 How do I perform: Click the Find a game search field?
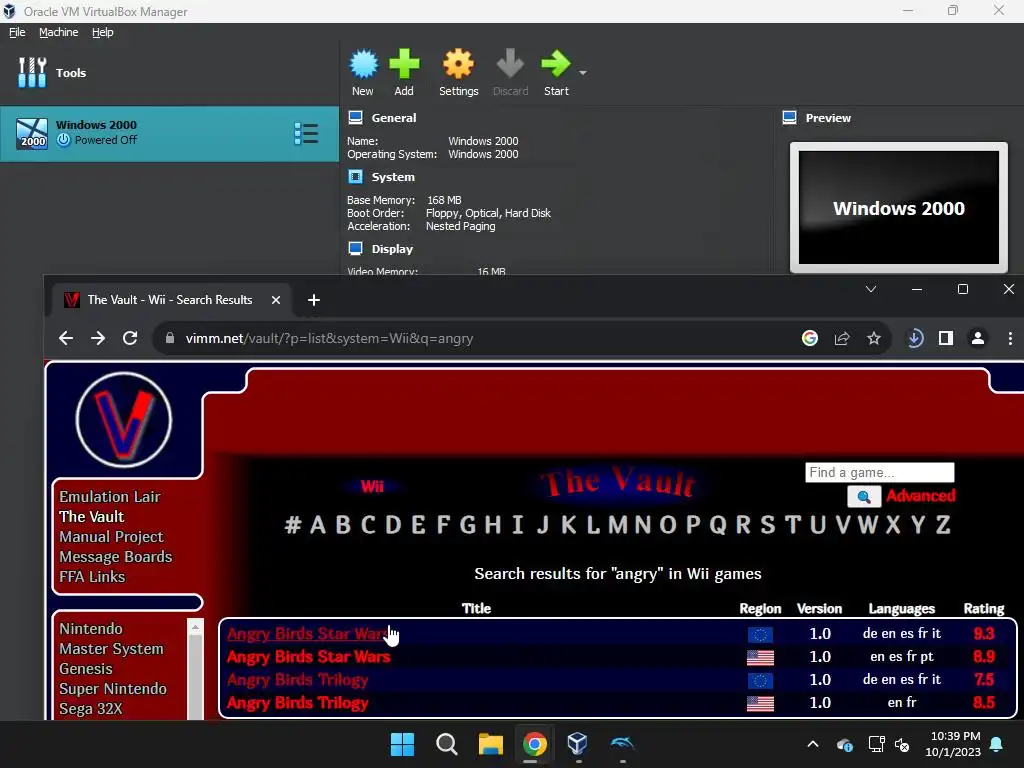[879, 472]
